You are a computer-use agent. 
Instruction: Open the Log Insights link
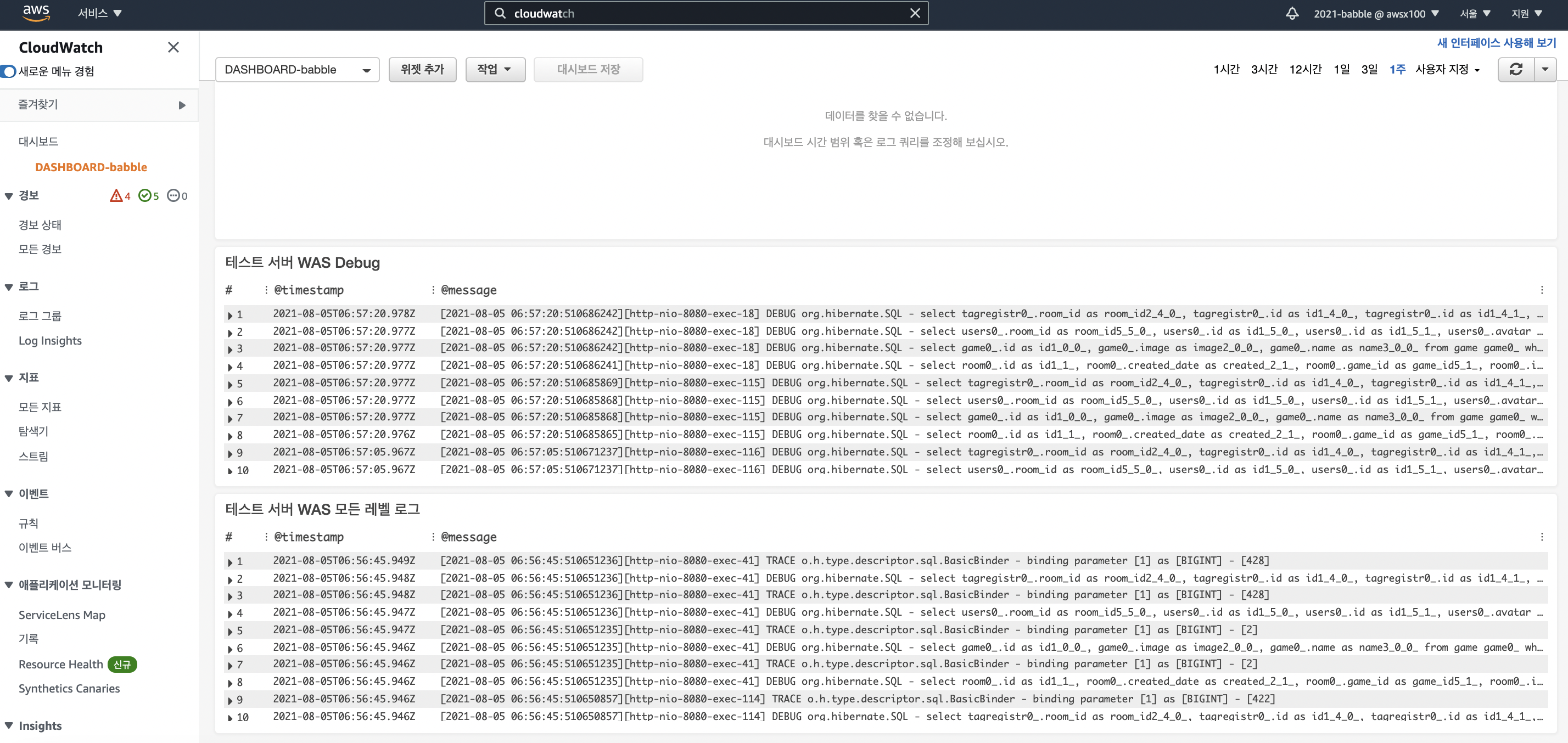(x=50, y=341)
